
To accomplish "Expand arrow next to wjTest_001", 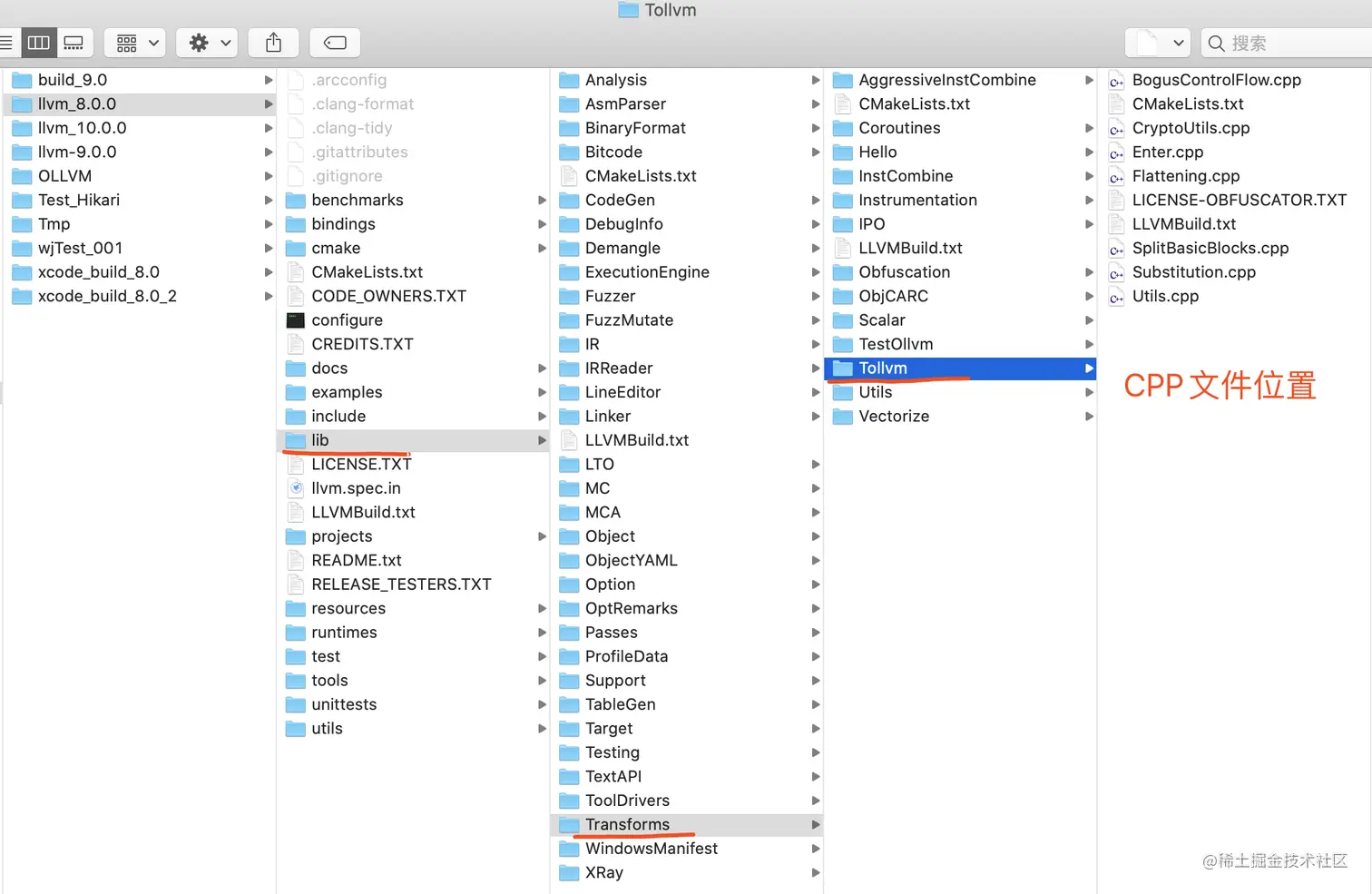I will point(268,248).
